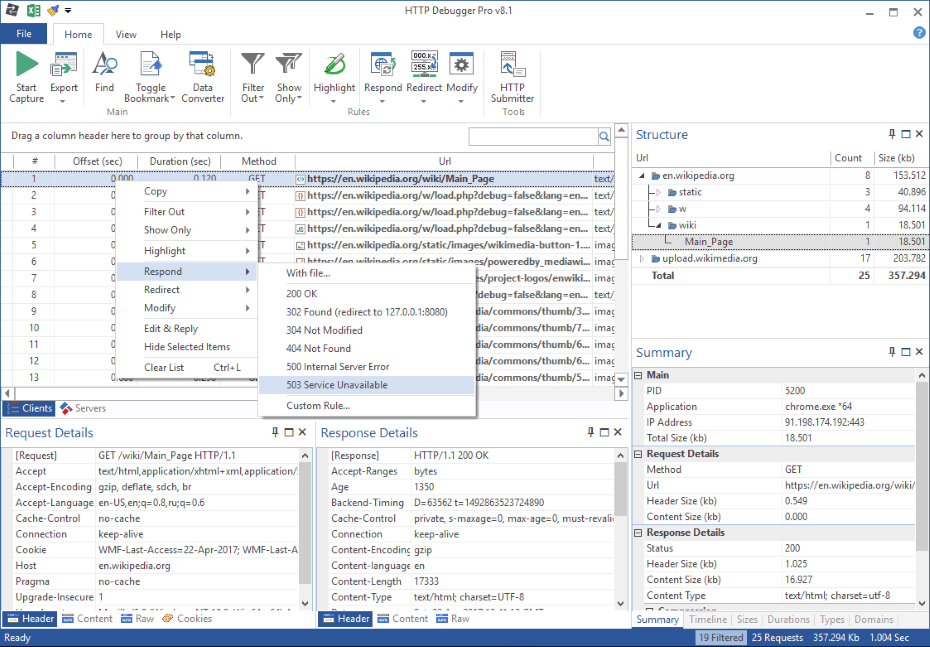
Task: Click the Export toolbar icon
Action: pyautogui.click(x=63, y=64)
